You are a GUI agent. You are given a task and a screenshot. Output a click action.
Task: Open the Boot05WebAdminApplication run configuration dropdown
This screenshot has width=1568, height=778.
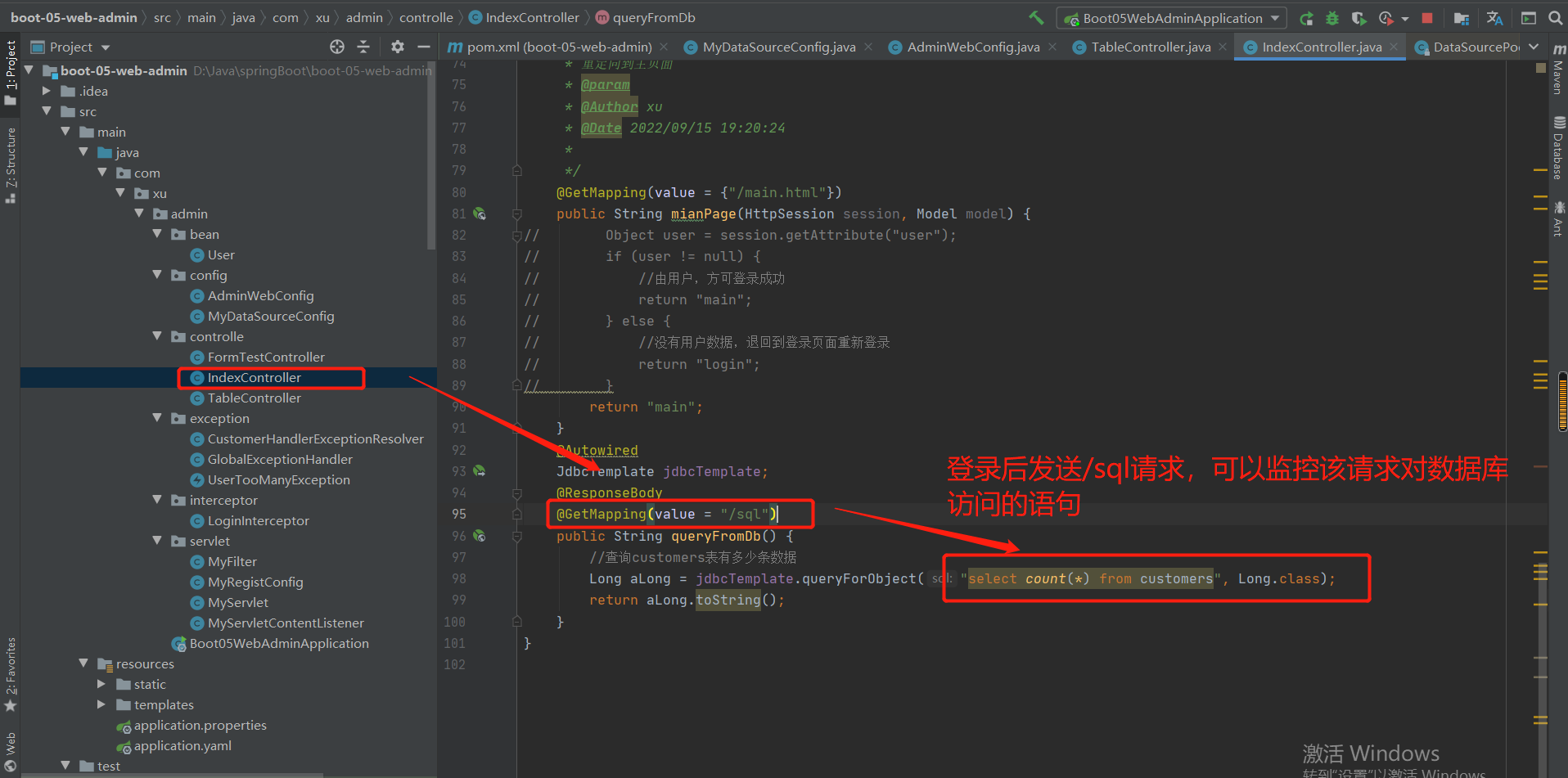click(1172, 18)
